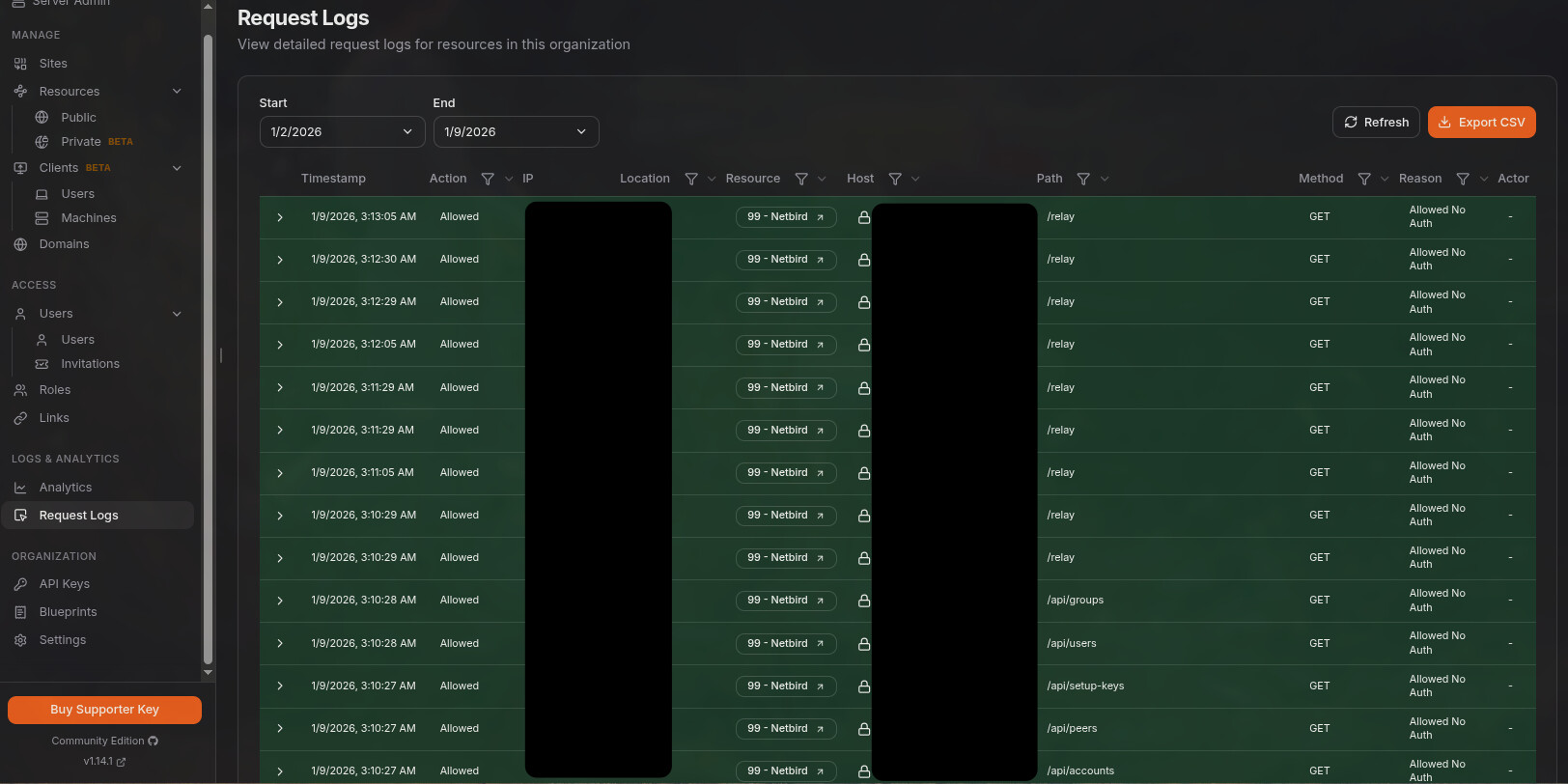
Task: Click the Path column filter icon
Action: pos(1083,179)
